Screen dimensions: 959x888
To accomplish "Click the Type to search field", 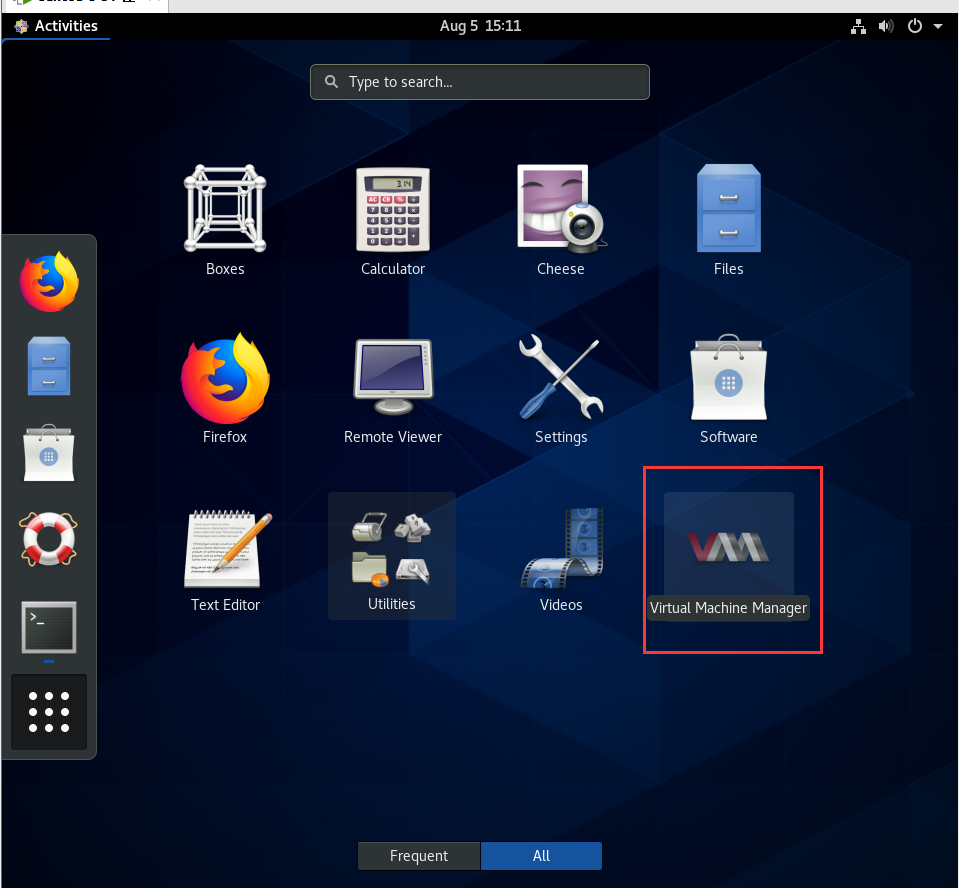I will pos(480,82).
